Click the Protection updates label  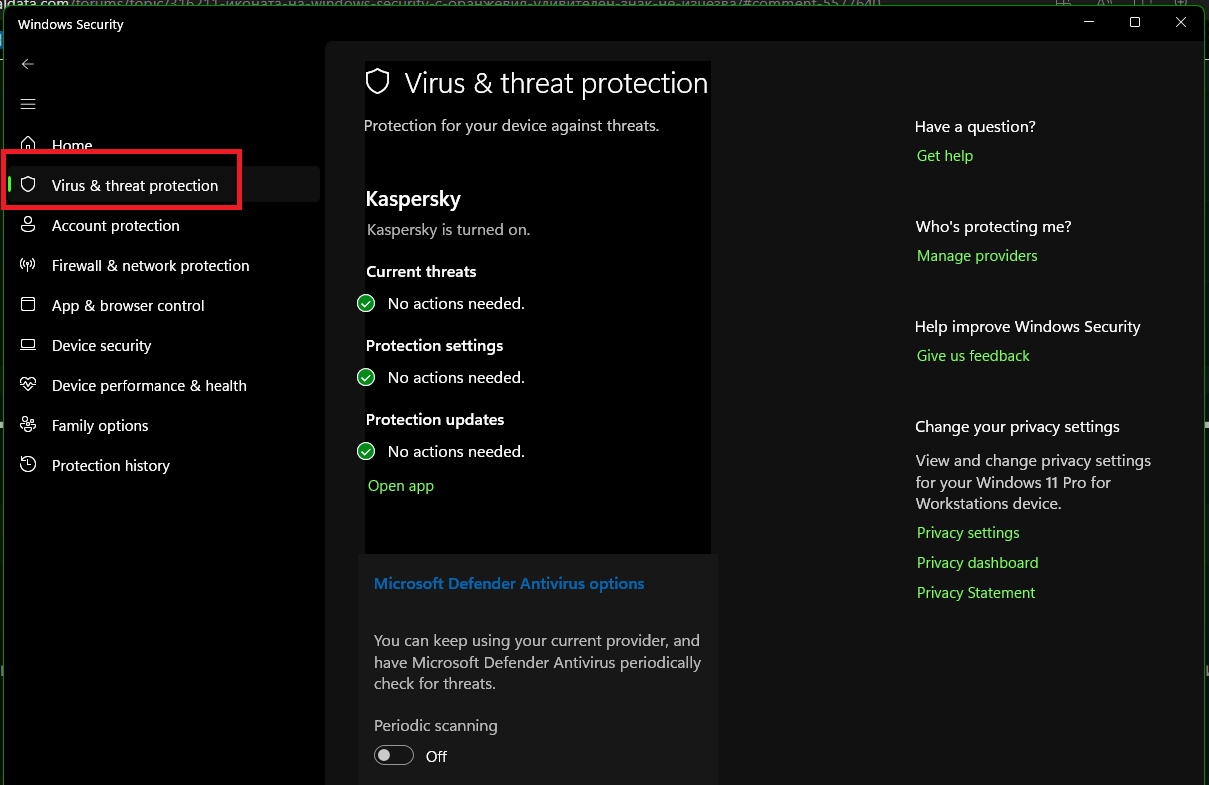click(435, 419)
